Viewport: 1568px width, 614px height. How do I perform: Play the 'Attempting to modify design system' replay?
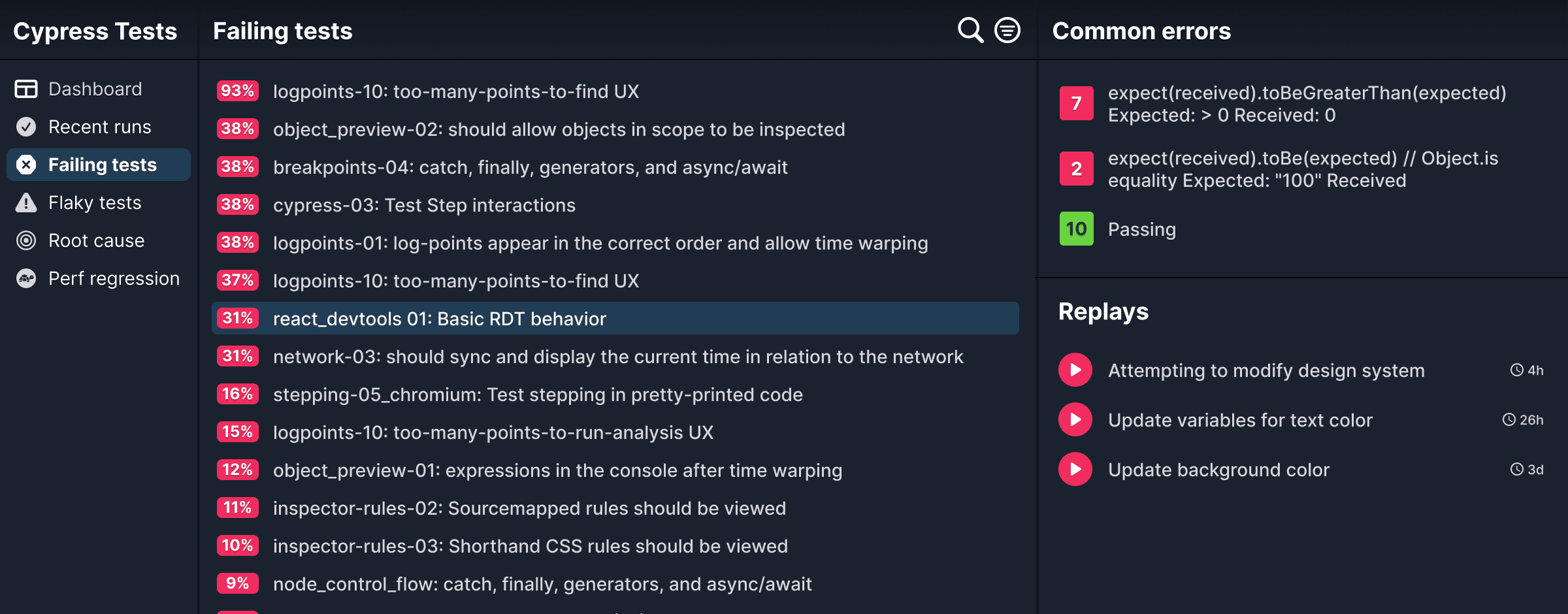point(1075,370)
